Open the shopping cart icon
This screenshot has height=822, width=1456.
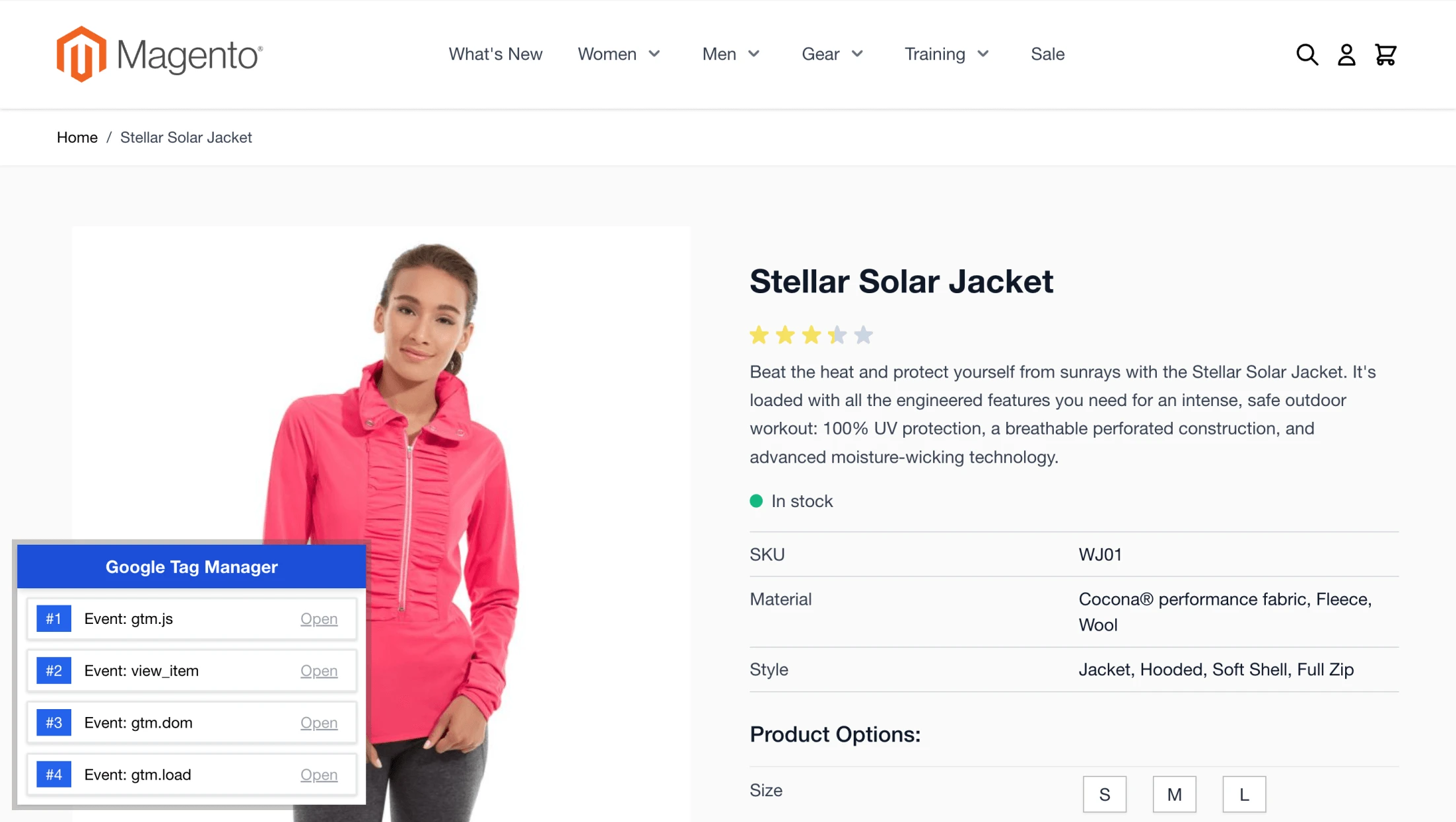pos(1385,54)
